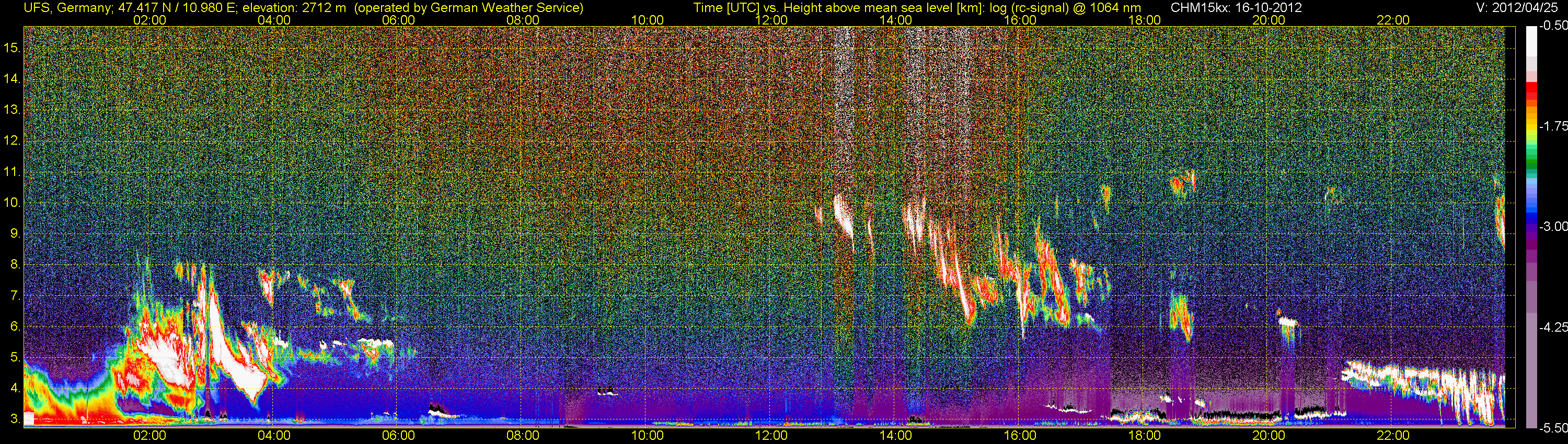
Task: Pick the white top band of the colorbar
Action: [x=1530, y=41]
